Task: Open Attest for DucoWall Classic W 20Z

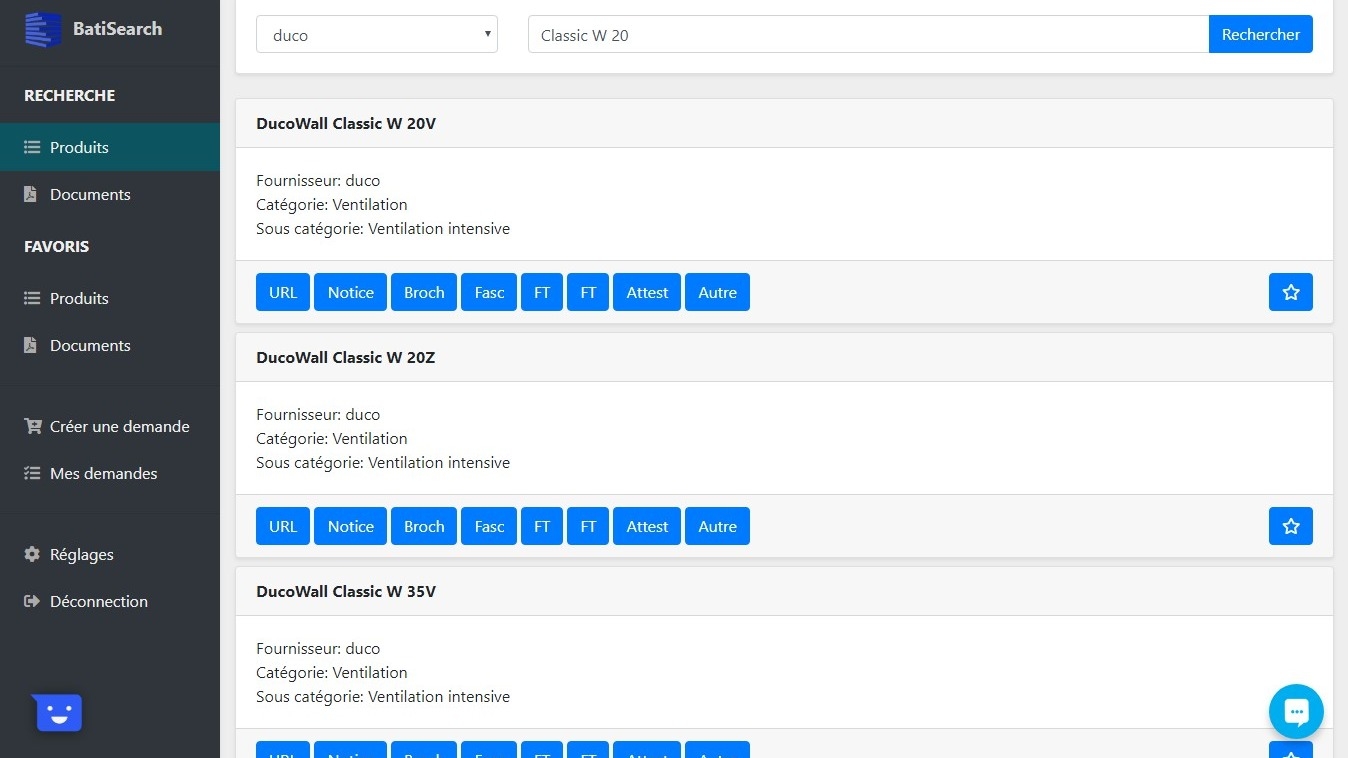Action: click(647, 526)
